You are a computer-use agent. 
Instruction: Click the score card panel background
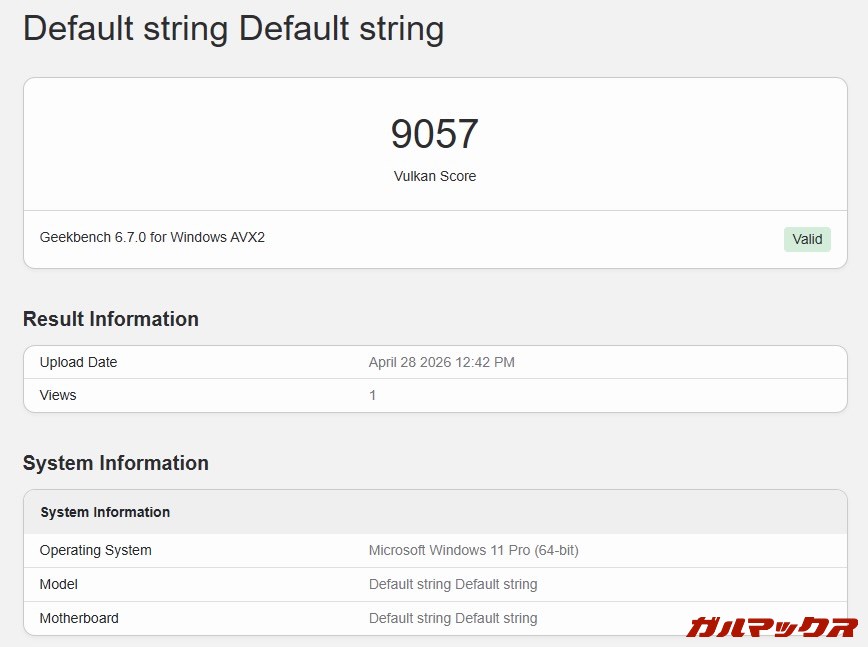(435, 173)
